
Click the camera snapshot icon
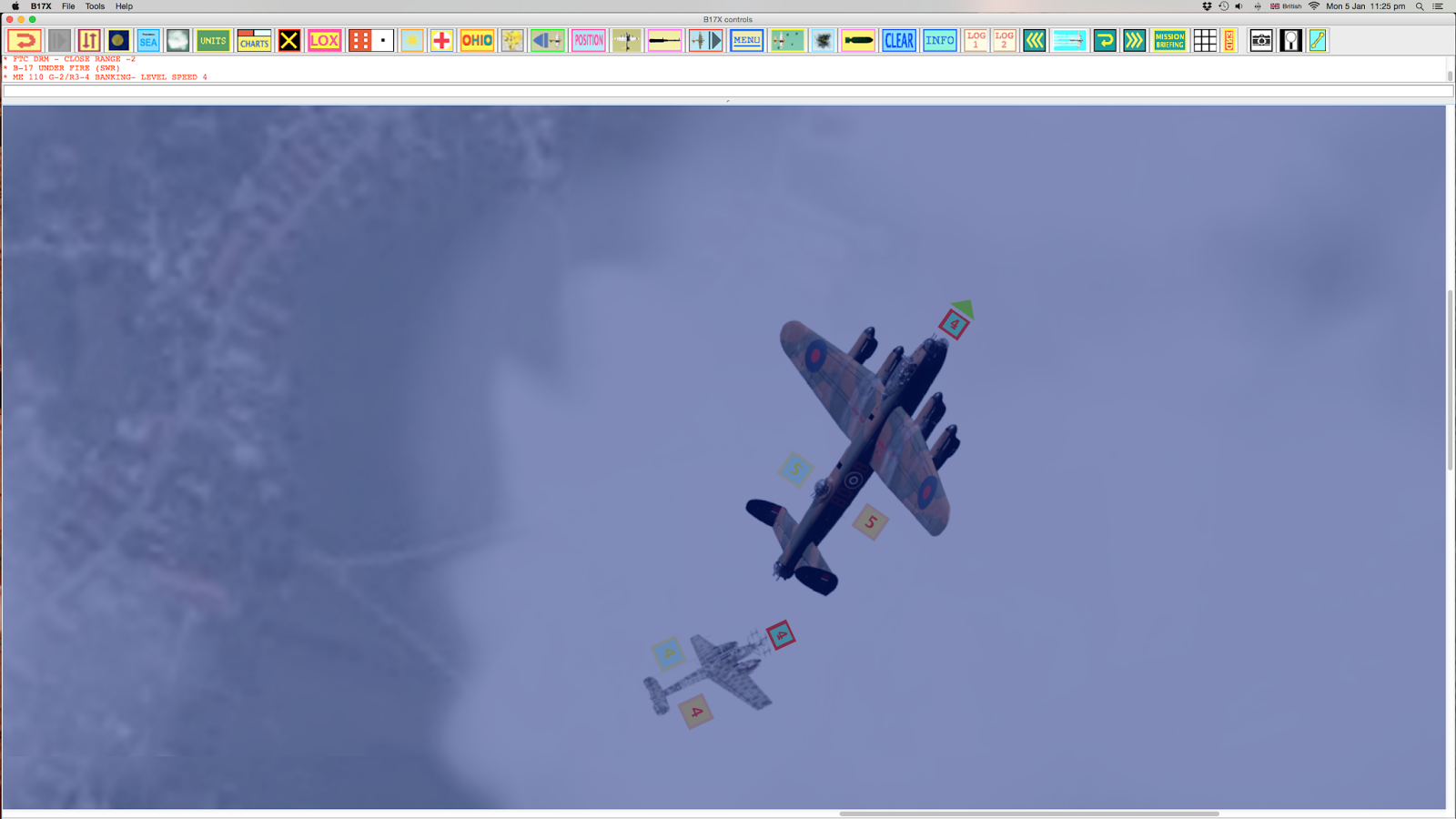click(1261, 40)
